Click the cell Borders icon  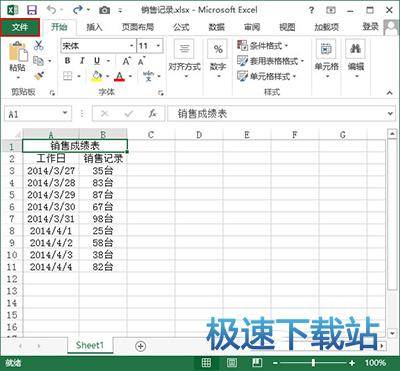[68, 76]
